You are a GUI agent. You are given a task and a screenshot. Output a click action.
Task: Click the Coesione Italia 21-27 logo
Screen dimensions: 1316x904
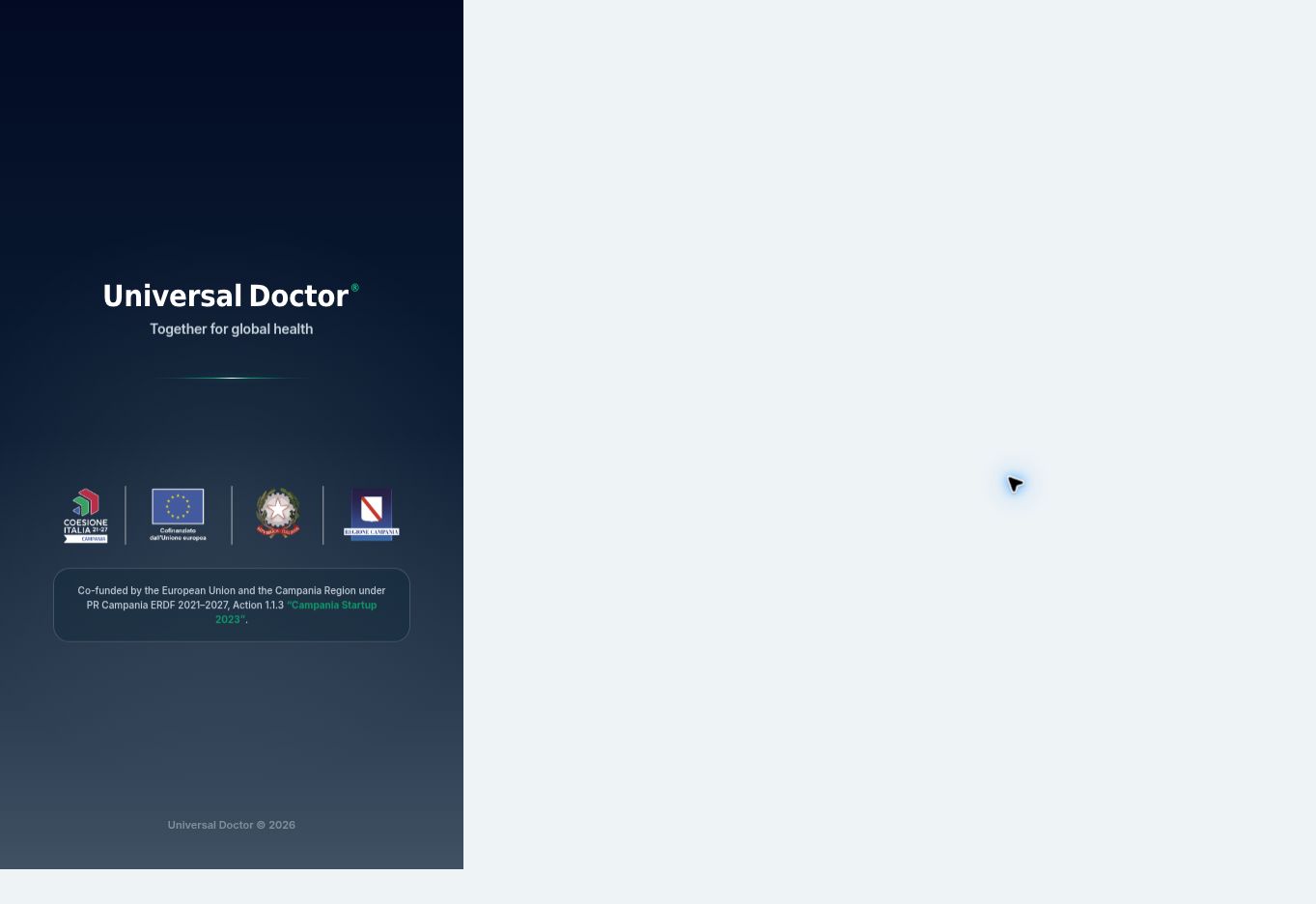(86, 516)
